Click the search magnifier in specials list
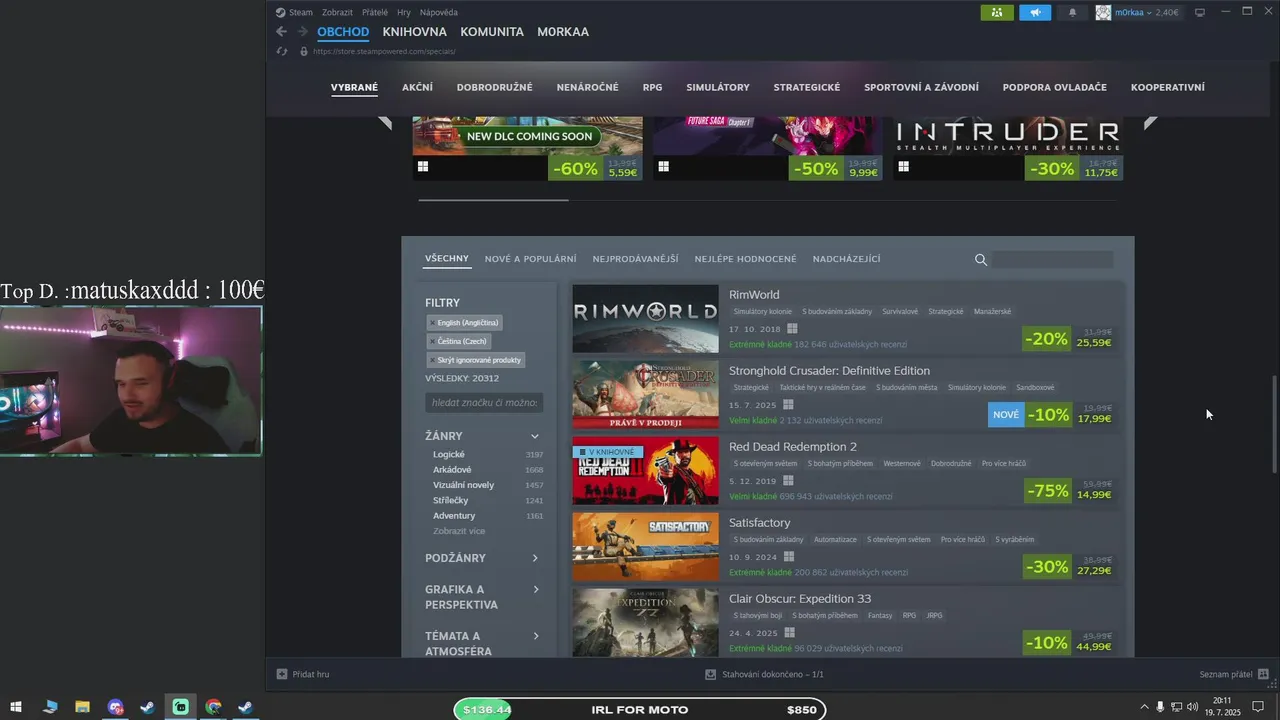The height and width of the screenshot is (720, 1280). click(981, 260)
